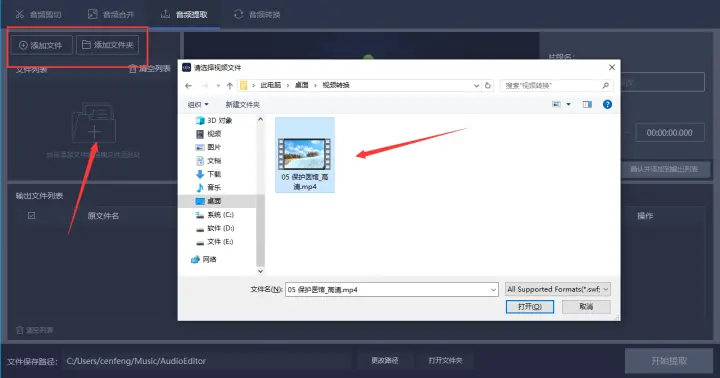The image size is (720, 378).
Task: Select 图片 in navigation pane
Action: [208, 147]
